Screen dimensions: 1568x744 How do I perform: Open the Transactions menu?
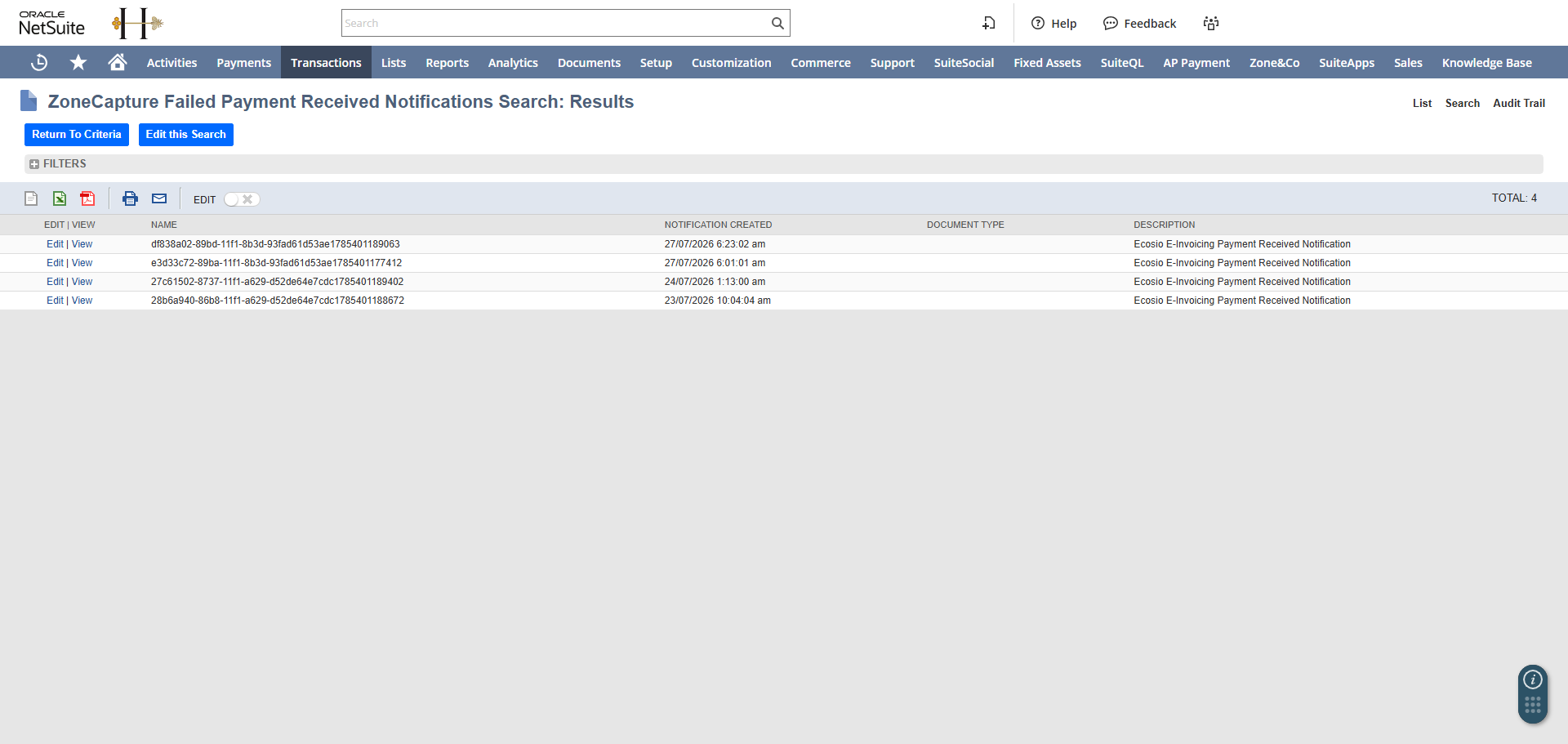pos(326,63)
